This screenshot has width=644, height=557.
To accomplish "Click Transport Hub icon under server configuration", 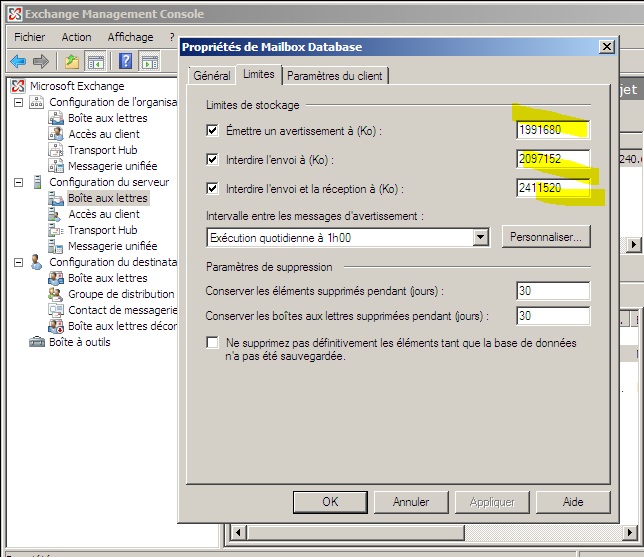I will (x=56, y=230).
